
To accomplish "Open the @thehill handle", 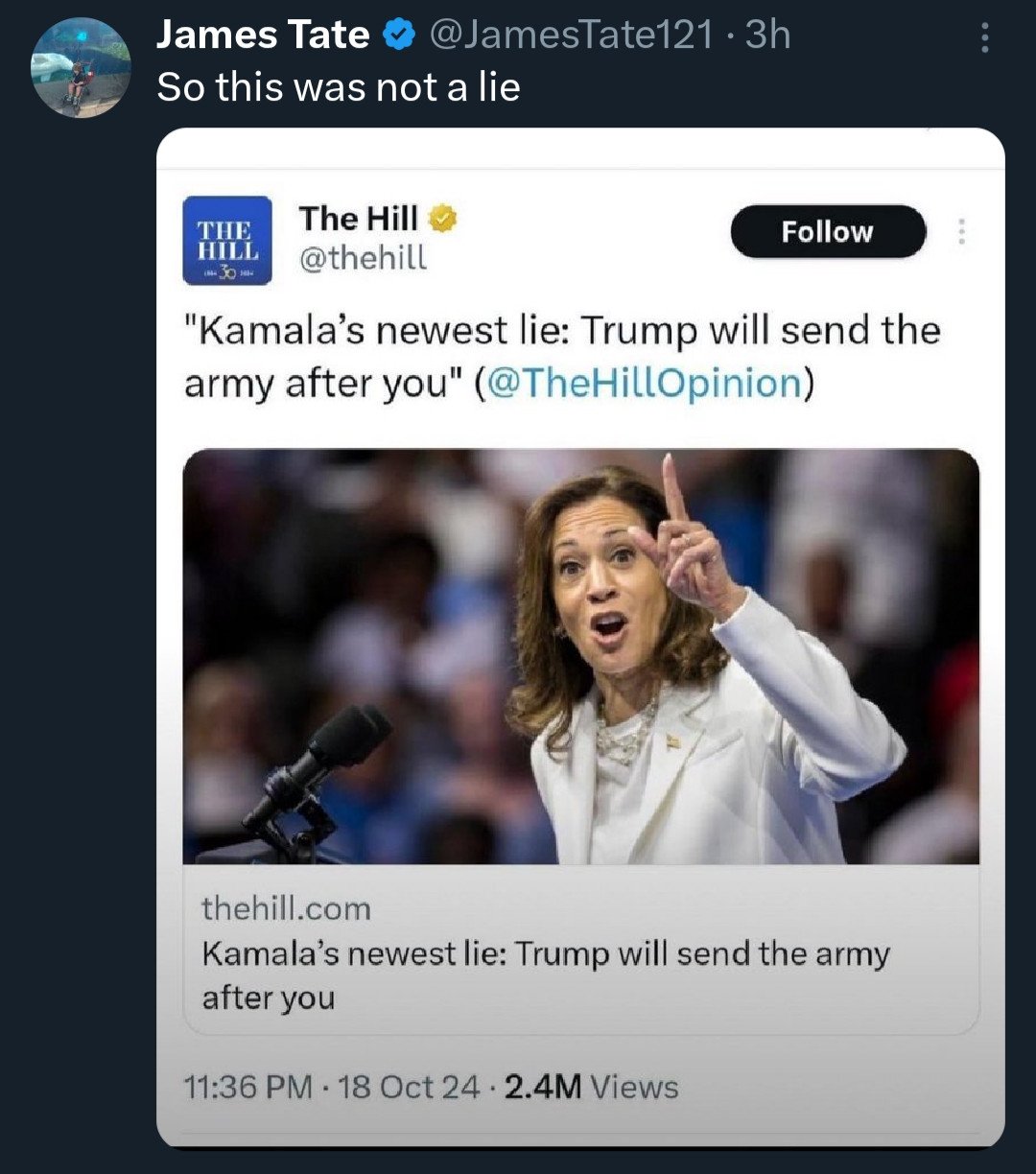I will click(364, 258).
